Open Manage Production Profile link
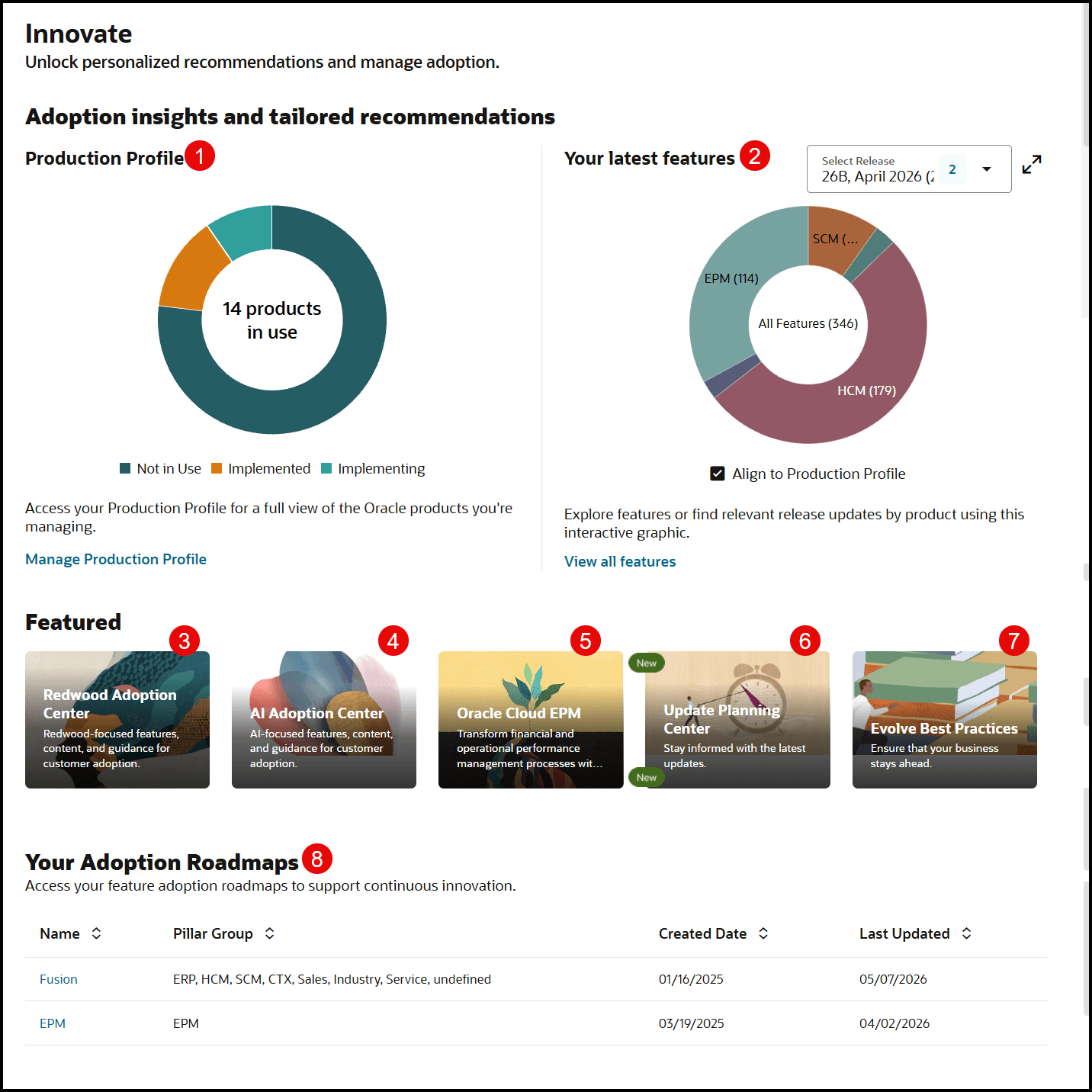 [116, 559]
